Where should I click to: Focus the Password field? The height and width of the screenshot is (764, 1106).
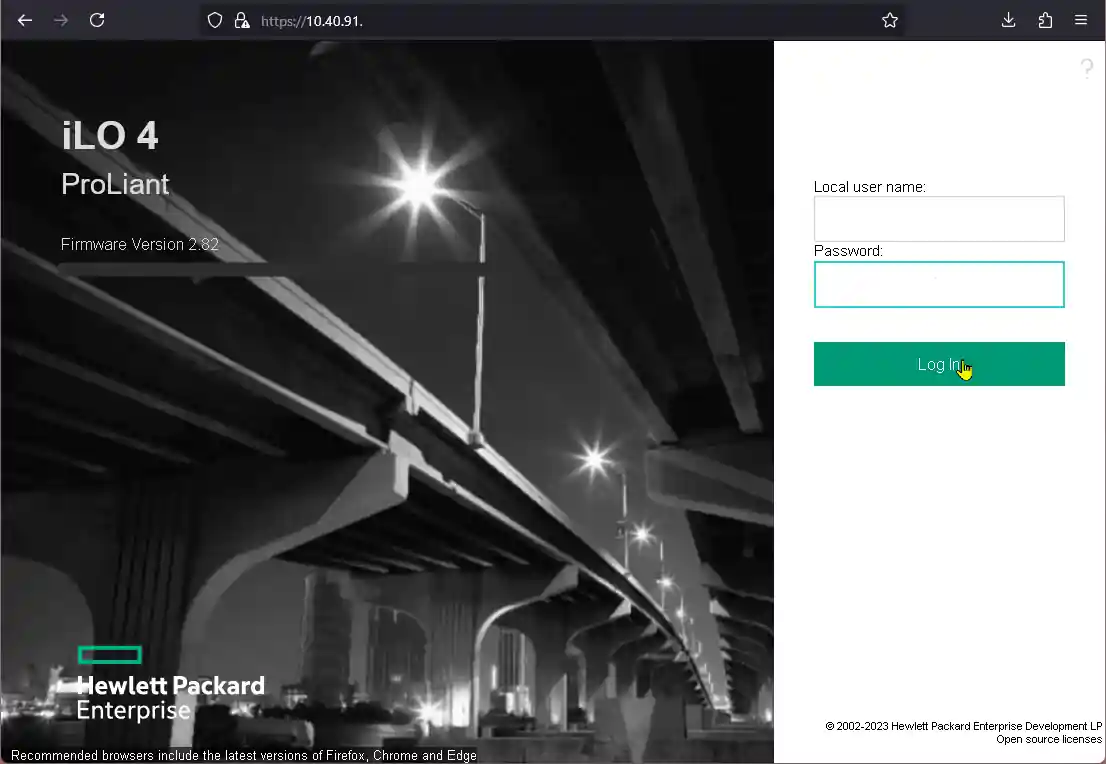point(939,285)
